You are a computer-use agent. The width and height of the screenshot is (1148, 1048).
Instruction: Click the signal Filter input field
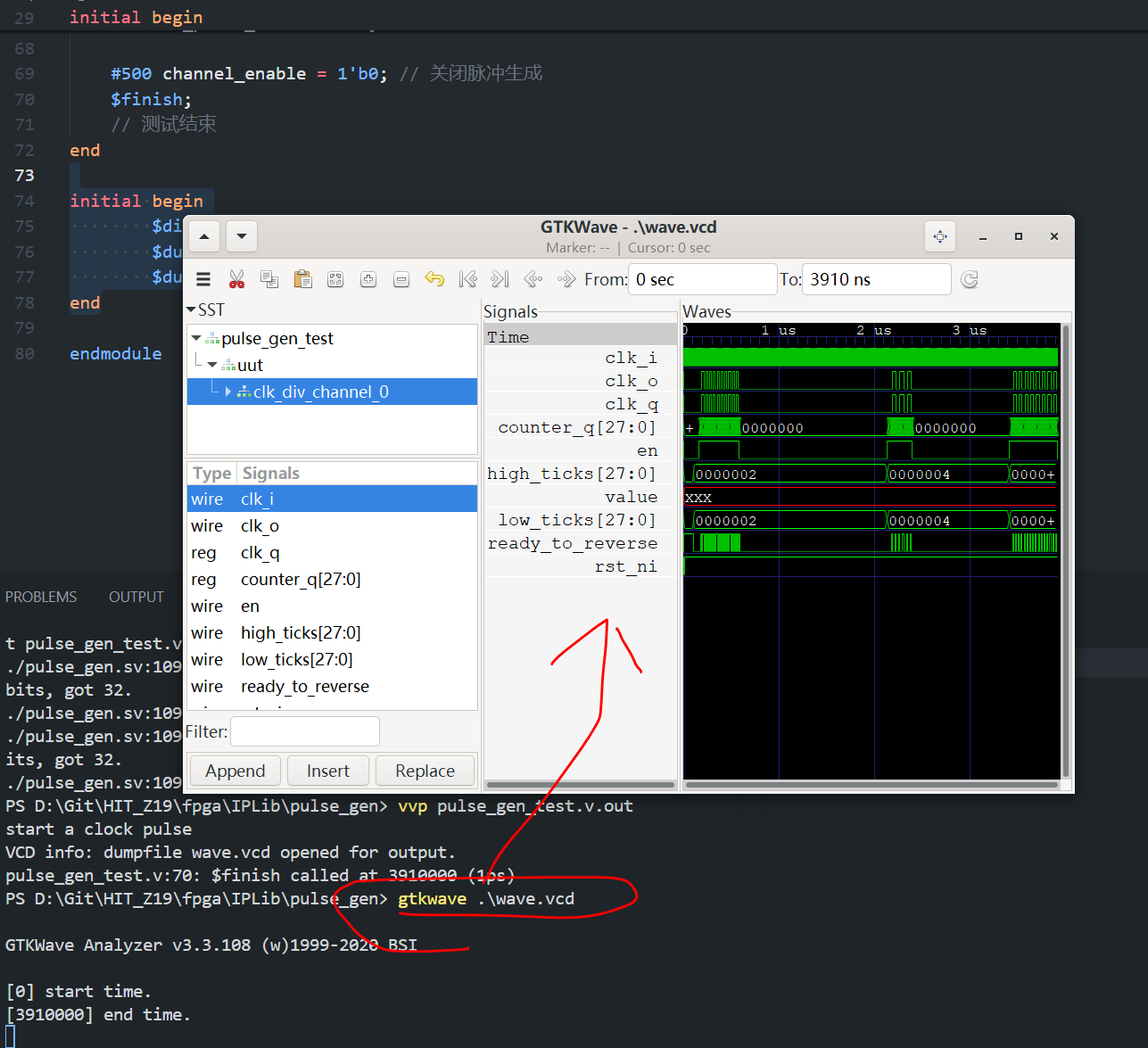[305, 731]
